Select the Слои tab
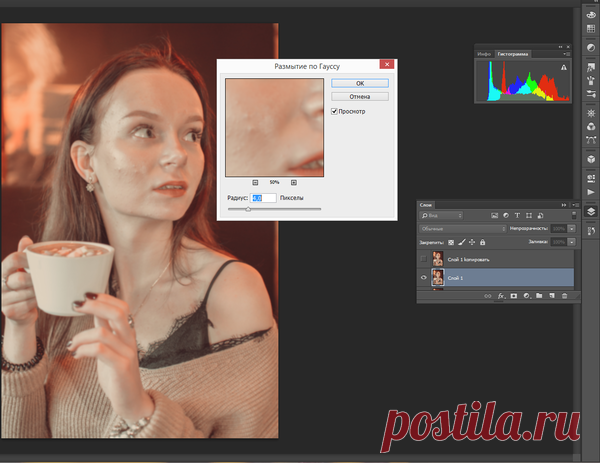 click(426, 205)
